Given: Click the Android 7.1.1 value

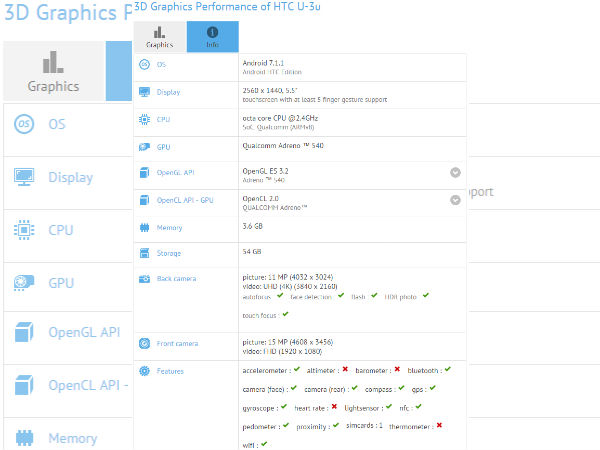Looking at the screenshot, I should pos(263,63).
